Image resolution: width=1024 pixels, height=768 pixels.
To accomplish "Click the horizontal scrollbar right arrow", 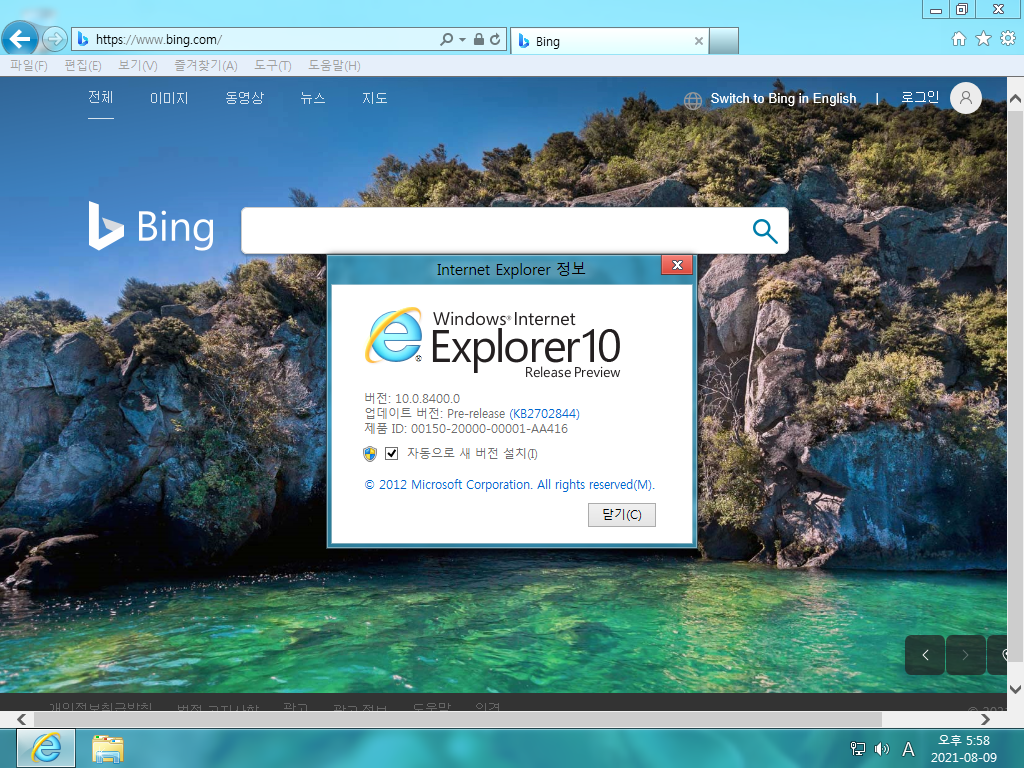I will tap(985, 719).
